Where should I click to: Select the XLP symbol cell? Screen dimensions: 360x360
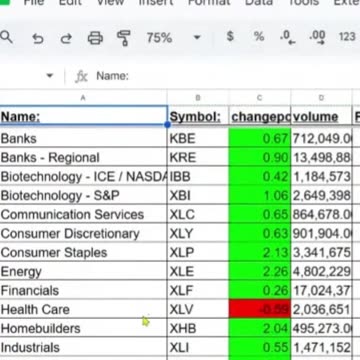198,252
